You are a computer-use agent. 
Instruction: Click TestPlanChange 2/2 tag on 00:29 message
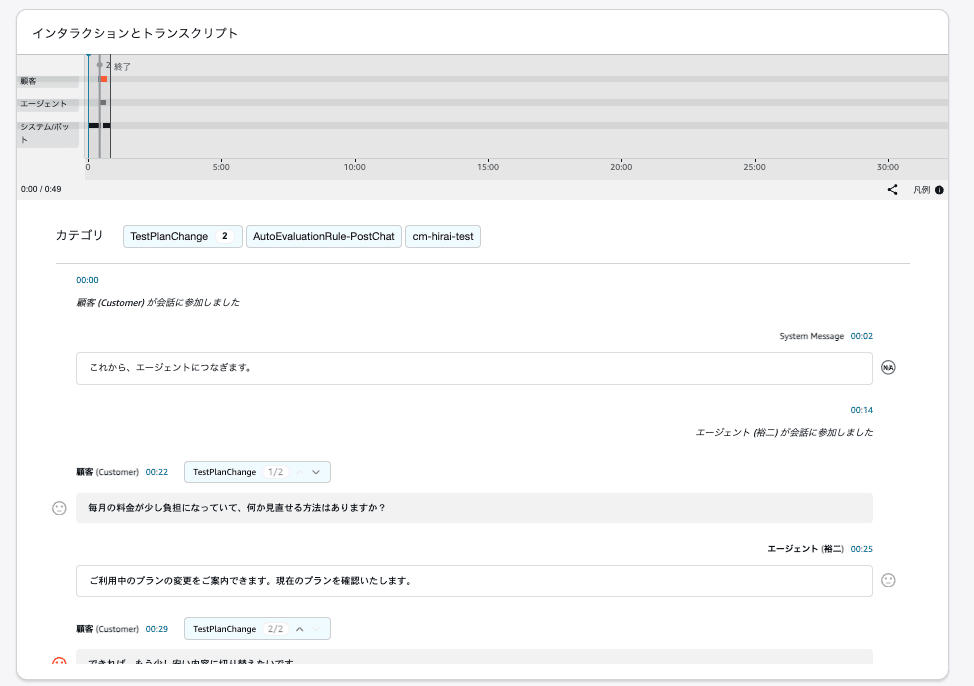coord(257,629)
